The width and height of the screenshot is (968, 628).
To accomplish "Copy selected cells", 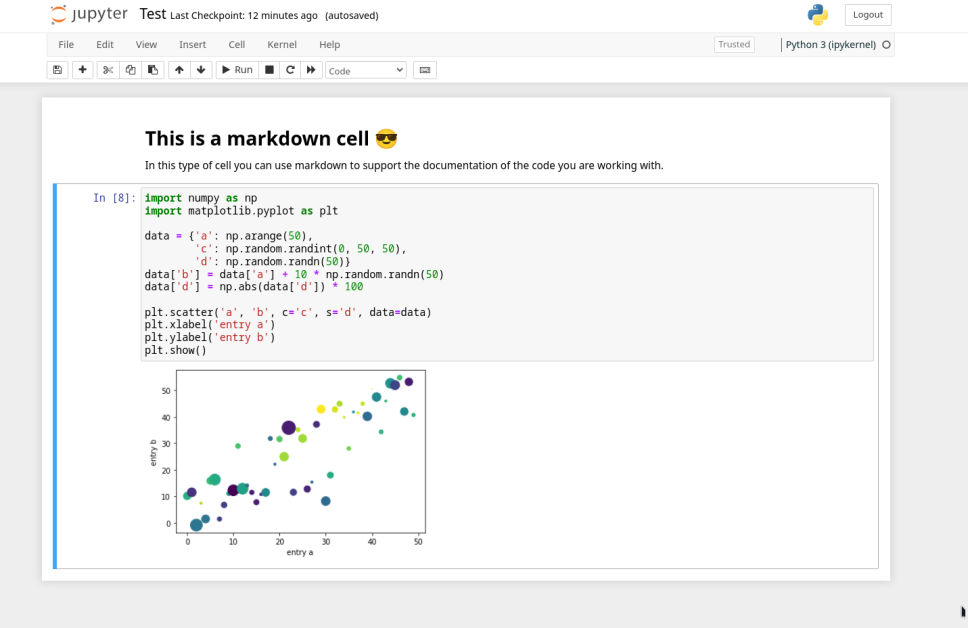I will point(130,70).
